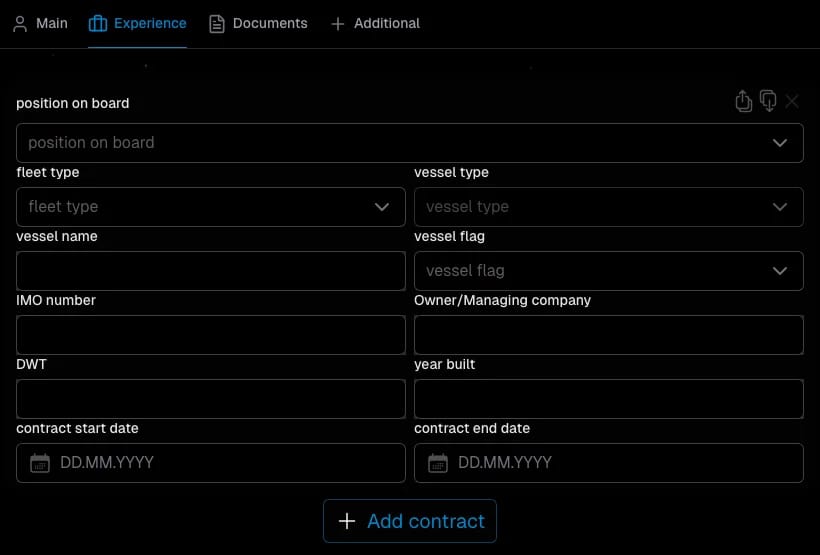
Task: Click the move contract up icon
Action: click(743, 101)
